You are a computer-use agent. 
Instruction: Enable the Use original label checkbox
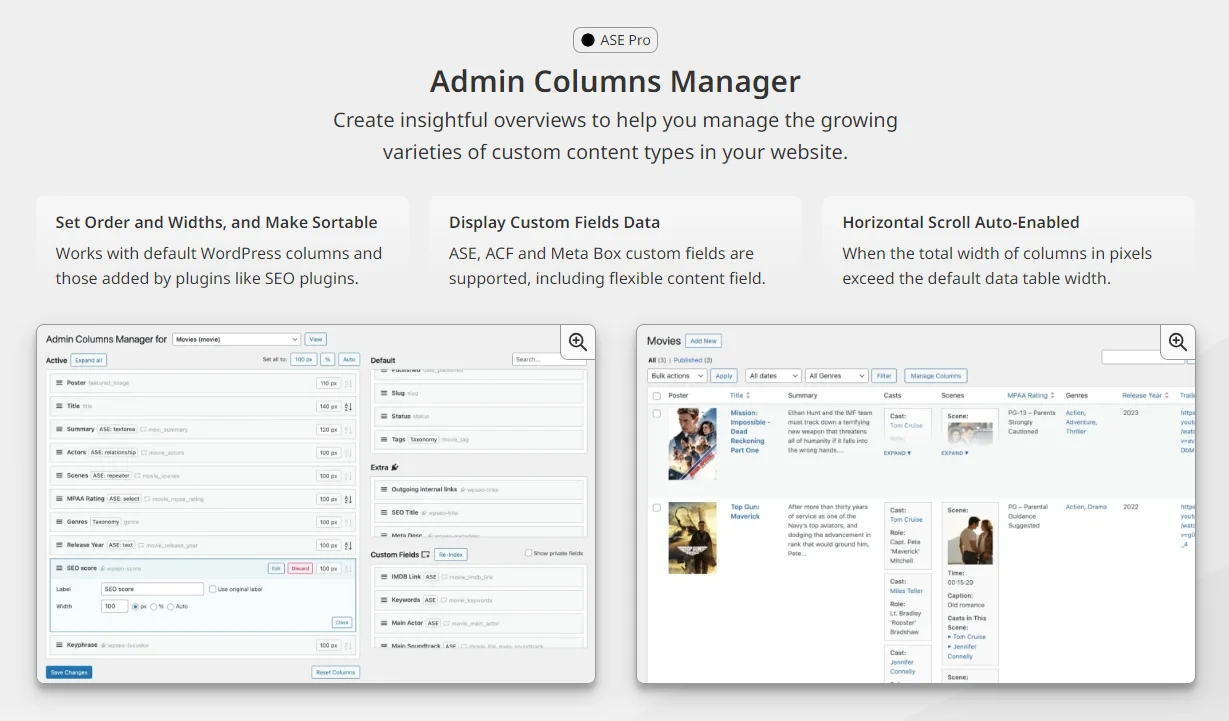pyautogui.click(x=212, y=589)
